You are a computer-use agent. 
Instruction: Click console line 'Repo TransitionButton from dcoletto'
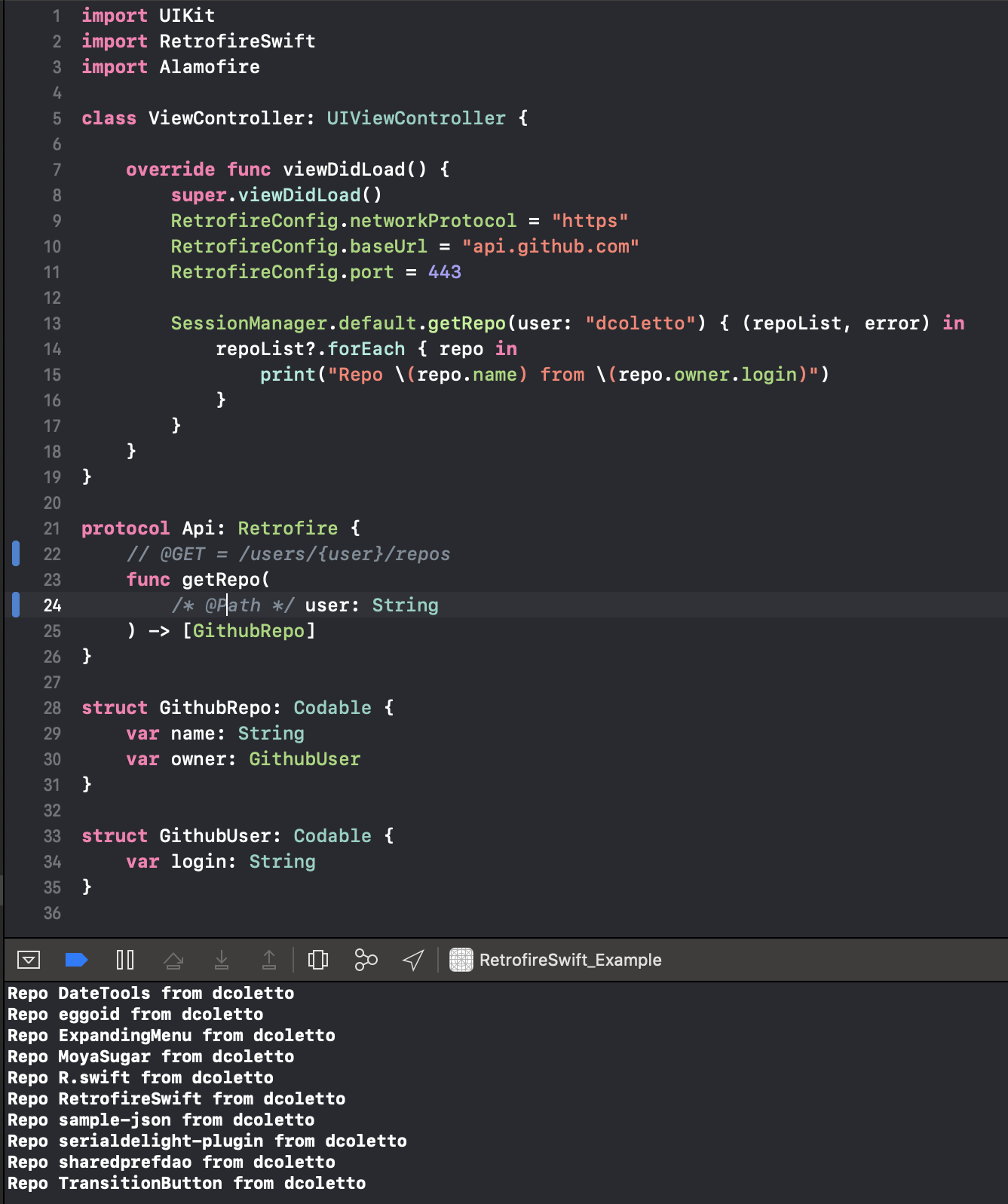187,1183
